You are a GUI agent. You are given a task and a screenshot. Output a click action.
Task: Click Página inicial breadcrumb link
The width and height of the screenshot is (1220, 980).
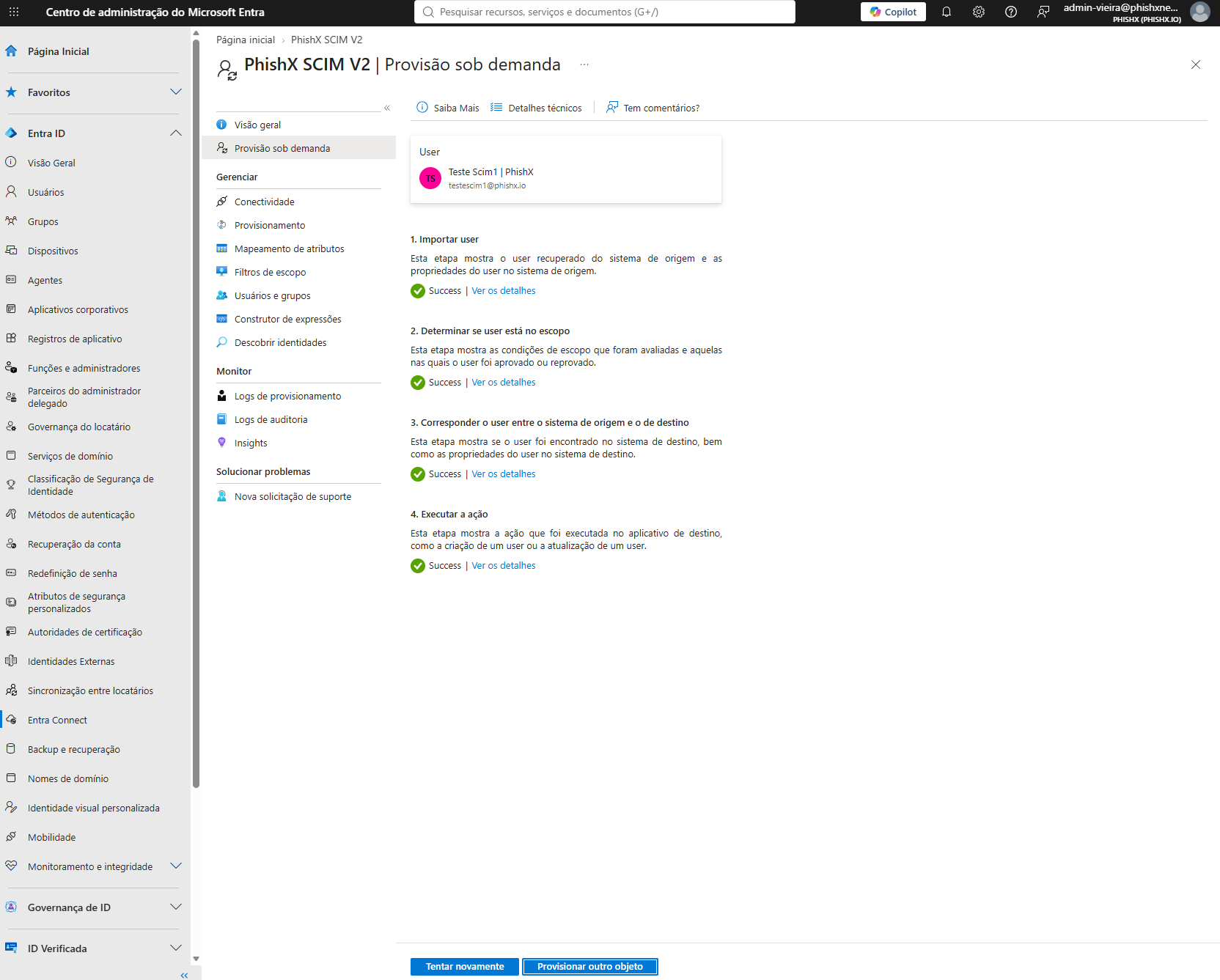click(x=246, y=40)
